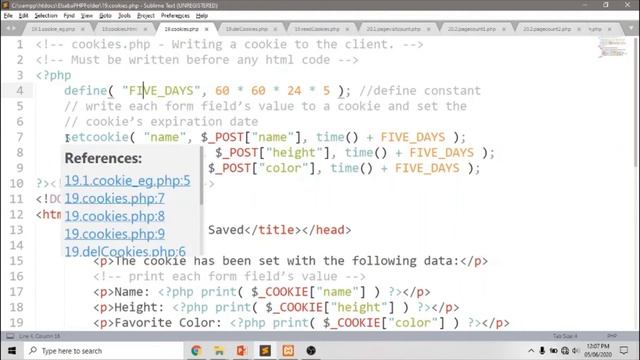Screen dimensions: 640x360
Task: Toggle the panel switcher icon in status bar
Action: point(10,336)
